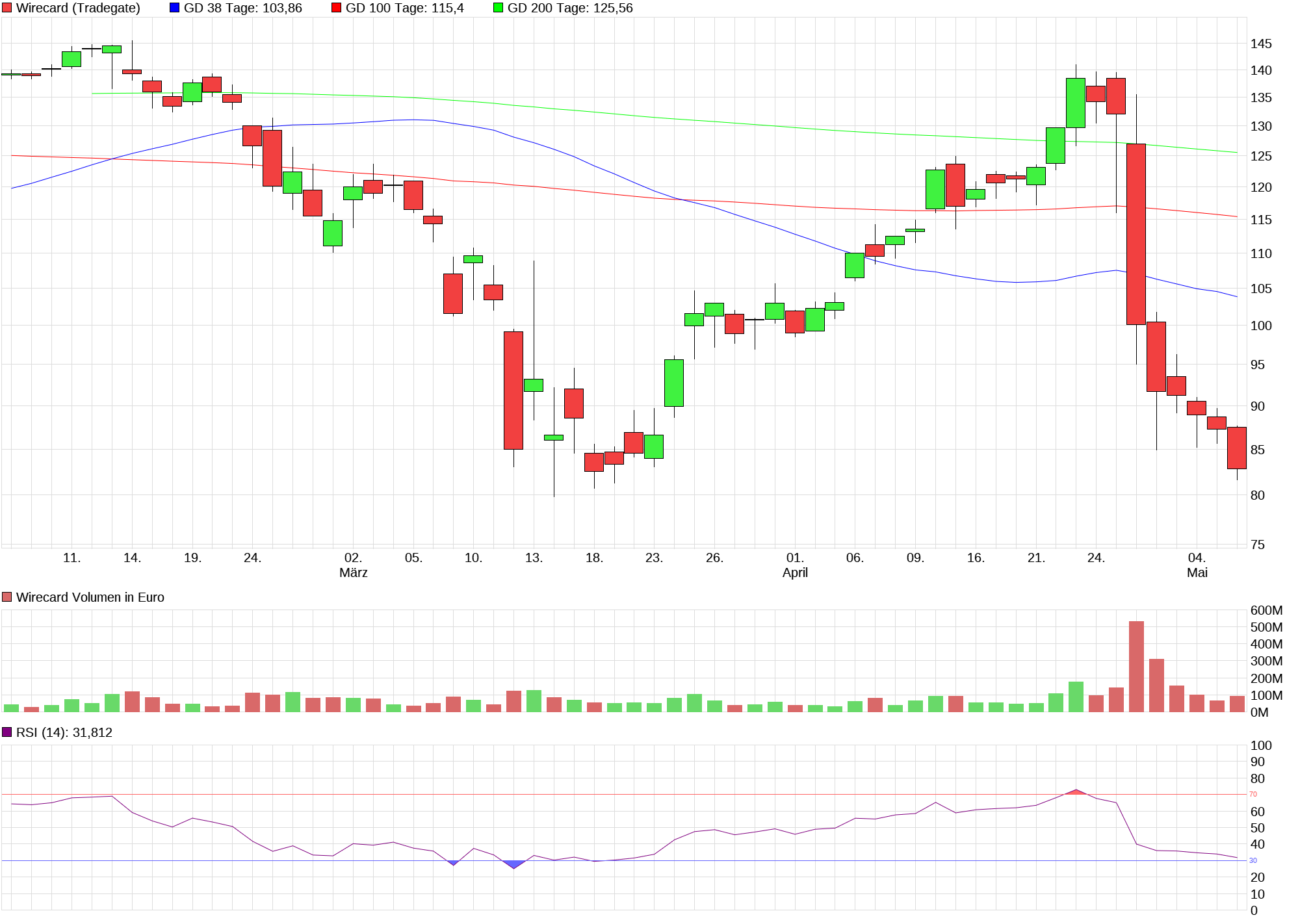Click the red GD 100 Tage swatch
Viewport: 1298px width, 924px height.
336,8
